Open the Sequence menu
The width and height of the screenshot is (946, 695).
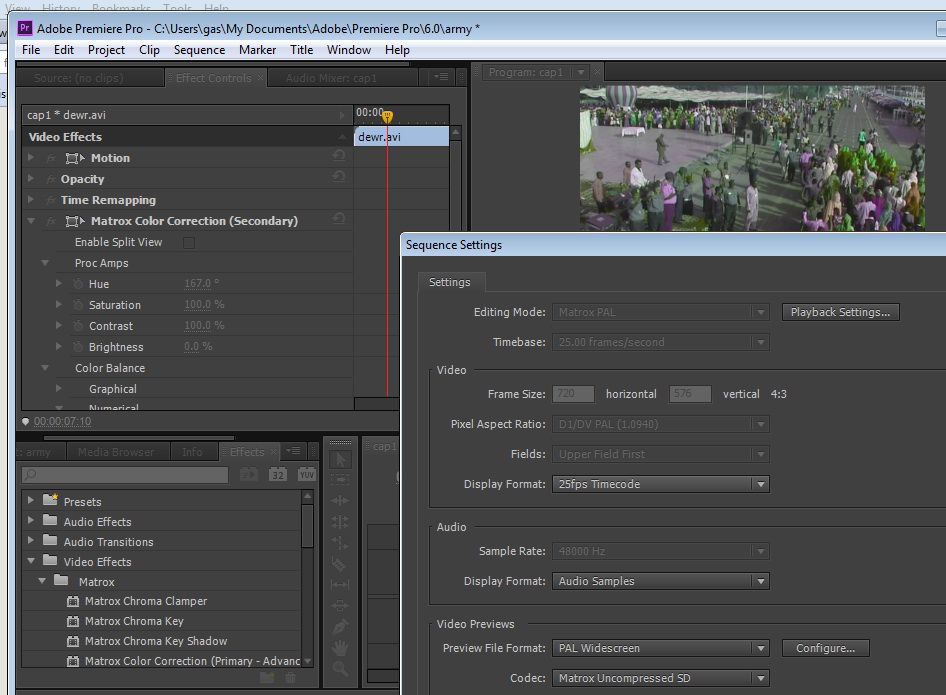click(x=199, y=50)
